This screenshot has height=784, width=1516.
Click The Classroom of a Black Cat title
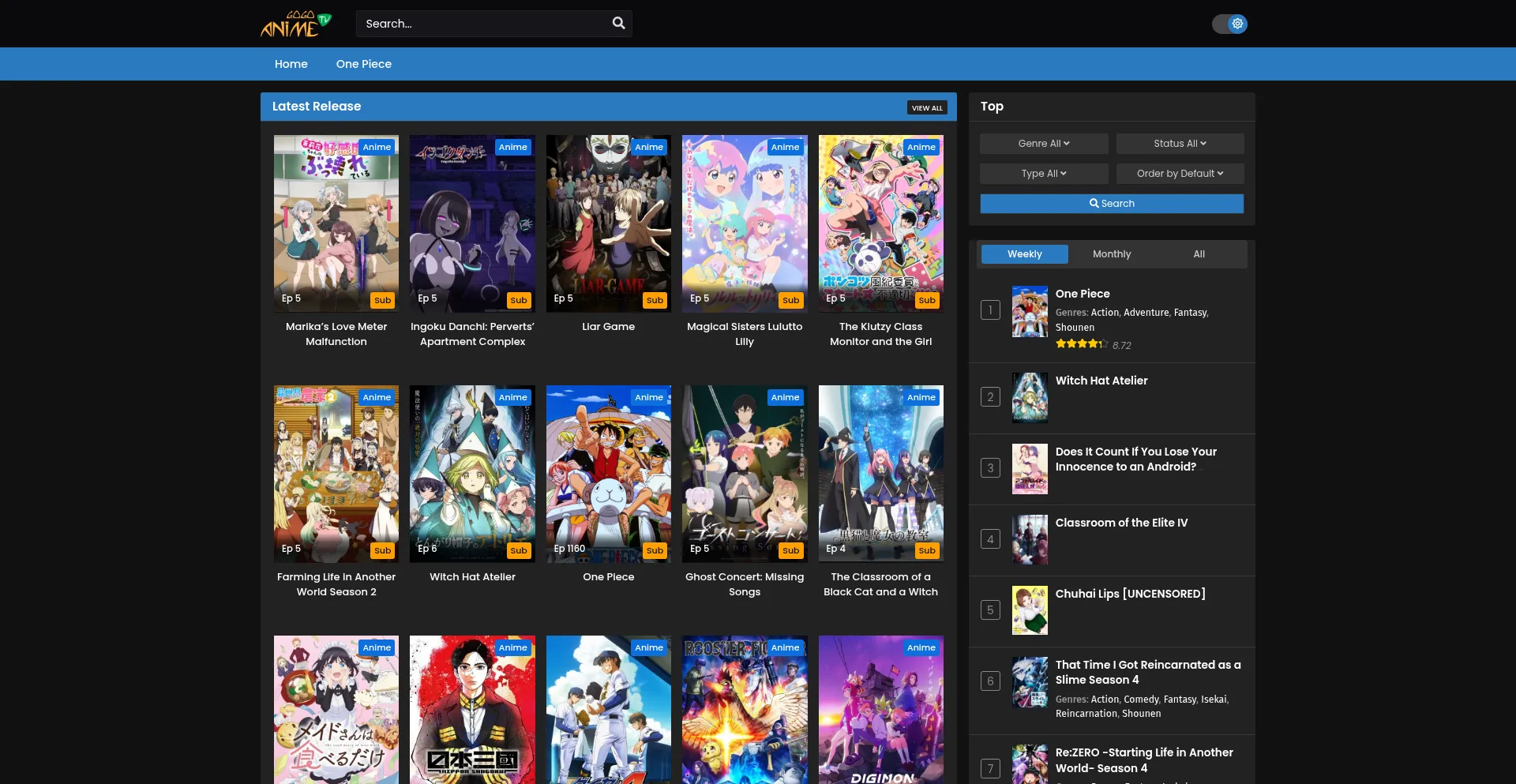[x=881, y=584]
